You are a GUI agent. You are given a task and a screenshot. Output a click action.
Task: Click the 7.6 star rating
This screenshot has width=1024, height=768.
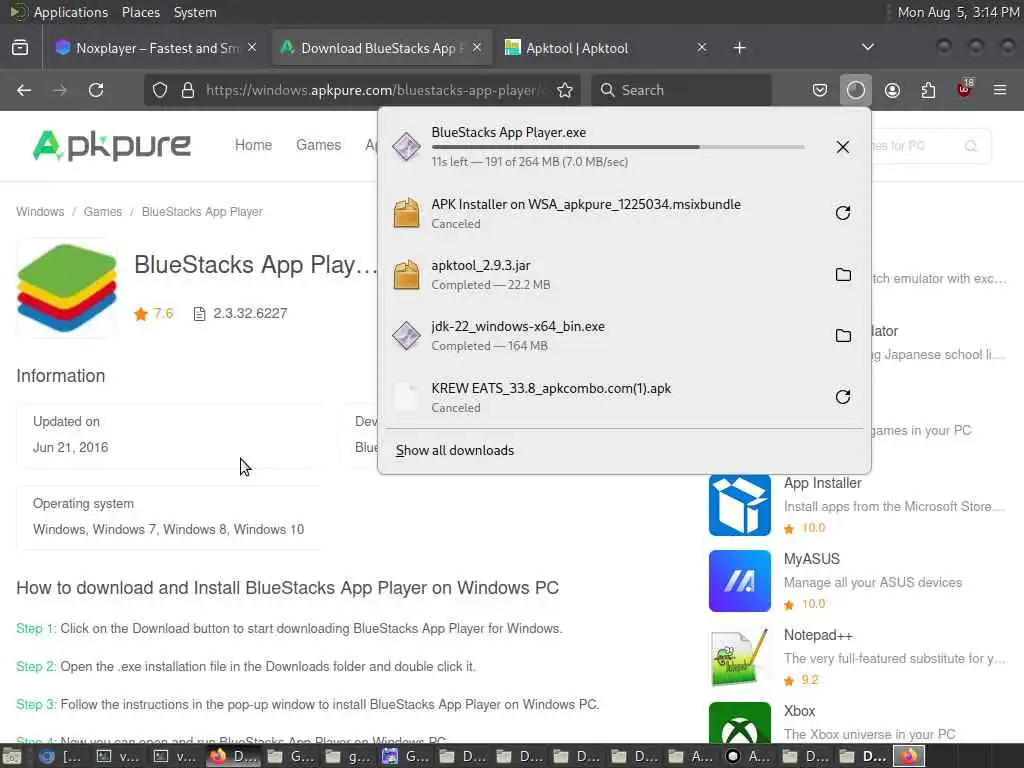pyautogui.click(x=154, y=313)
